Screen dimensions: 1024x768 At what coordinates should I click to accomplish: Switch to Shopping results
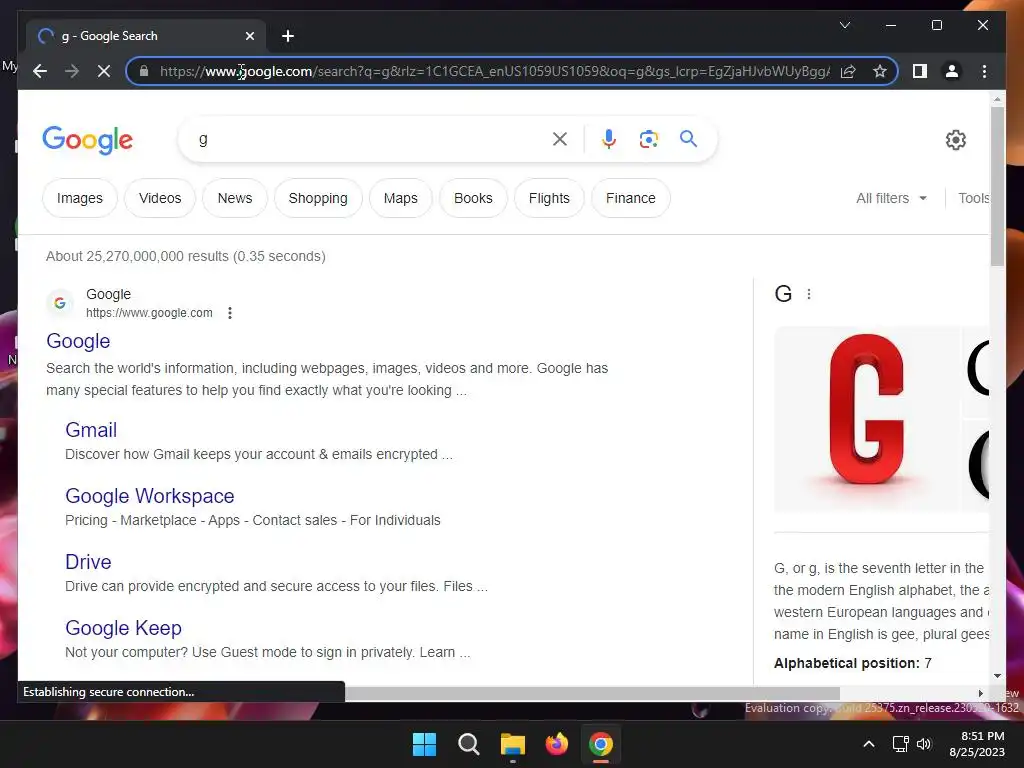318,198
